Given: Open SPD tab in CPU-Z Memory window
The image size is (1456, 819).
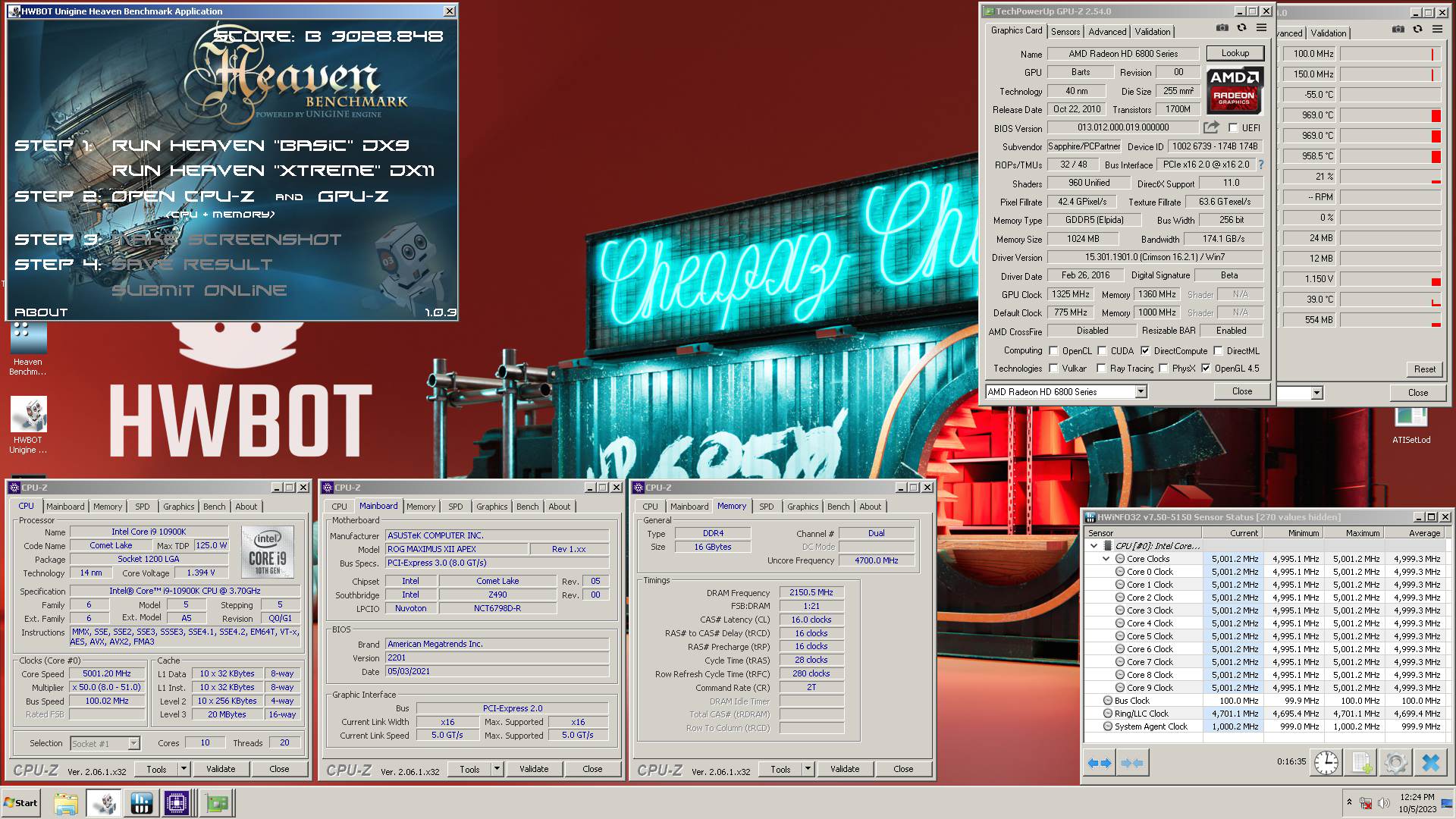Looking at the screenshot, I should [x=767, y=507].
